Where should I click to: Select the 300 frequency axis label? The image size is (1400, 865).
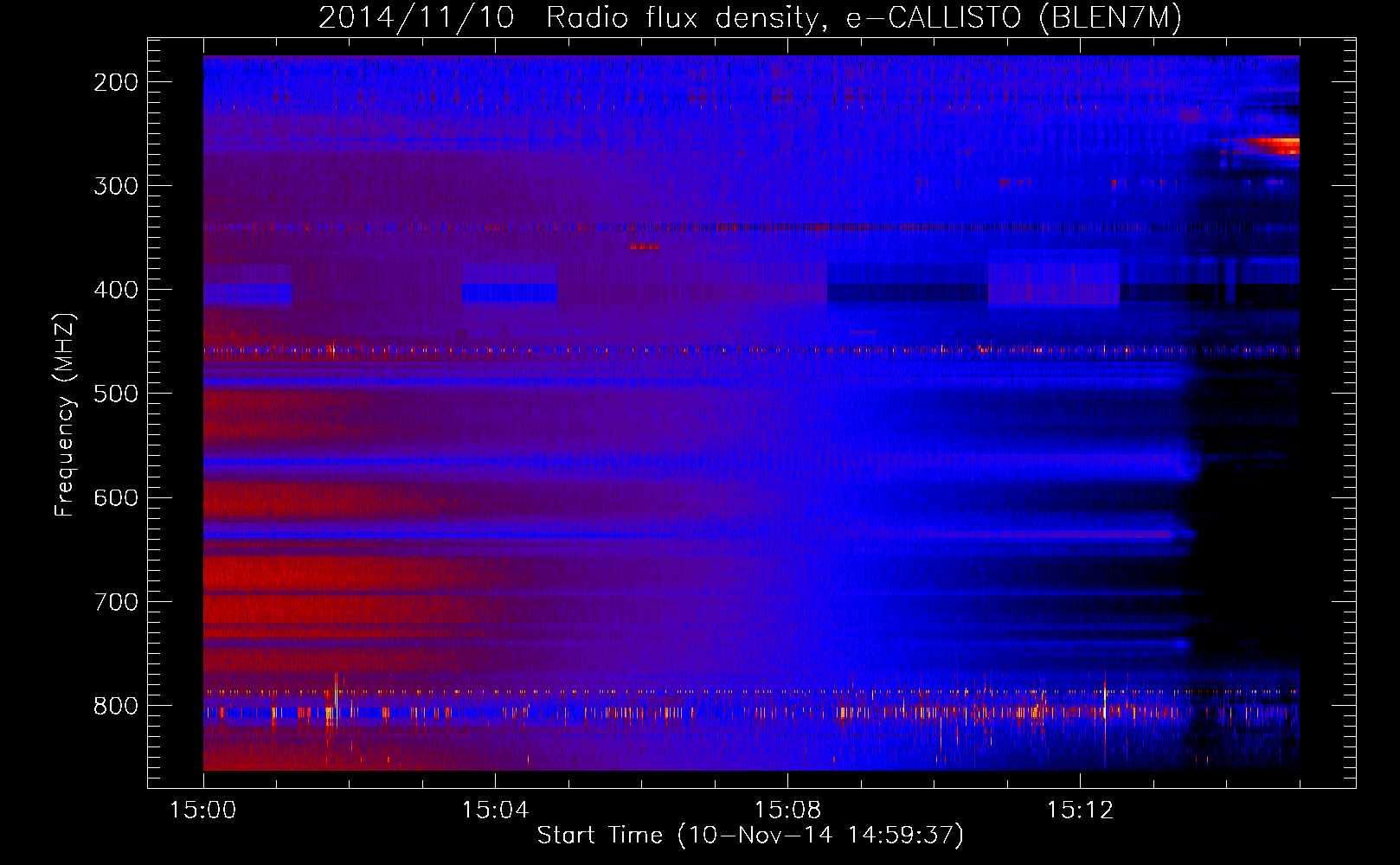click(x=115, y=186)
